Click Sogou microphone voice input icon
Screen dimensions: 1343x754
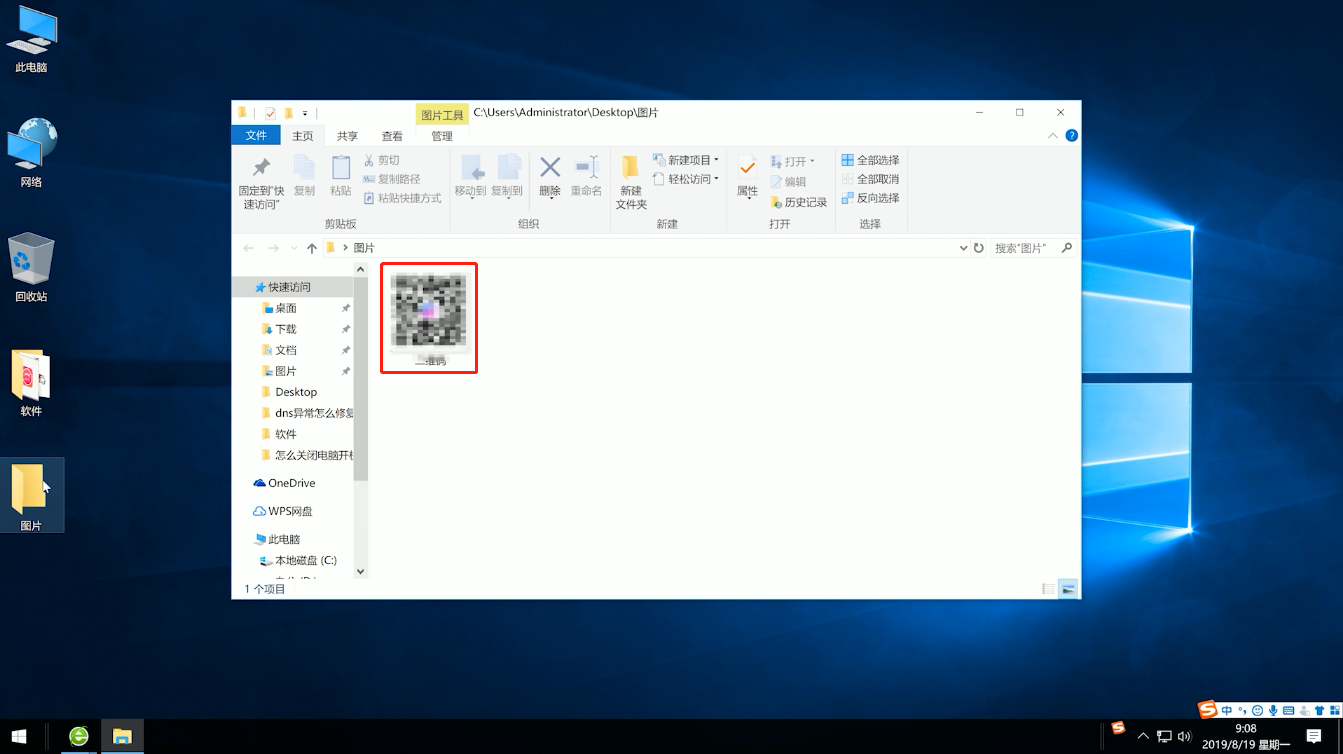tap(1273, 711)
